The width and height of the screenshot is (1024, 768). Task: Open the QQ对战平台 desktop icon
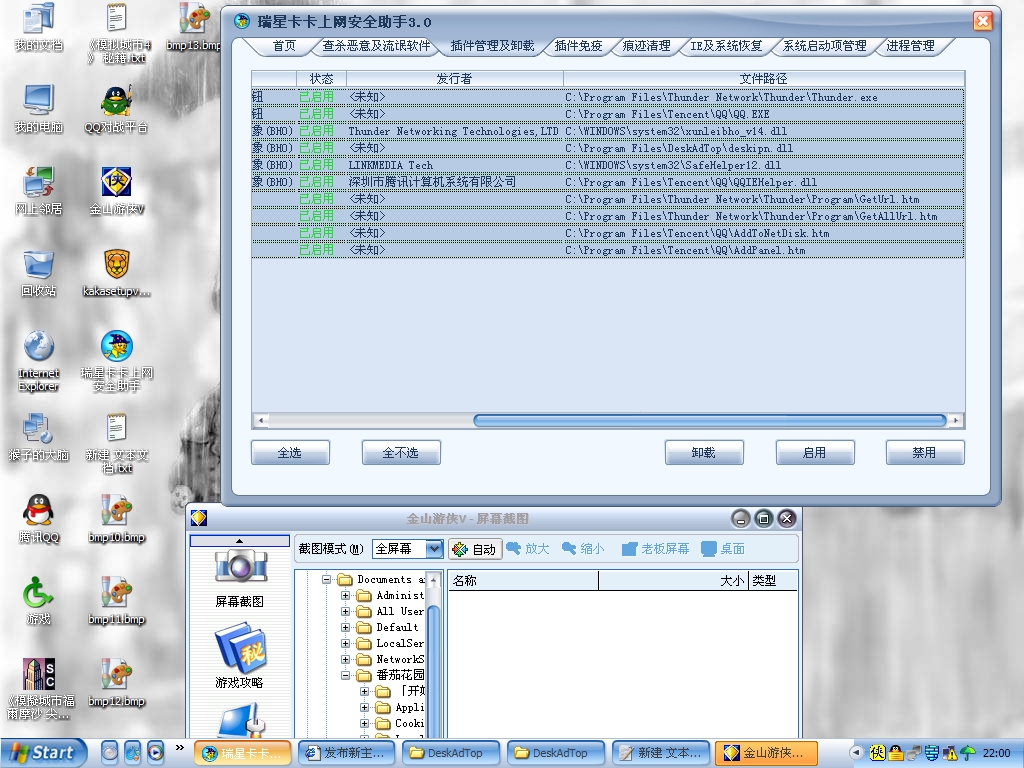116,108
